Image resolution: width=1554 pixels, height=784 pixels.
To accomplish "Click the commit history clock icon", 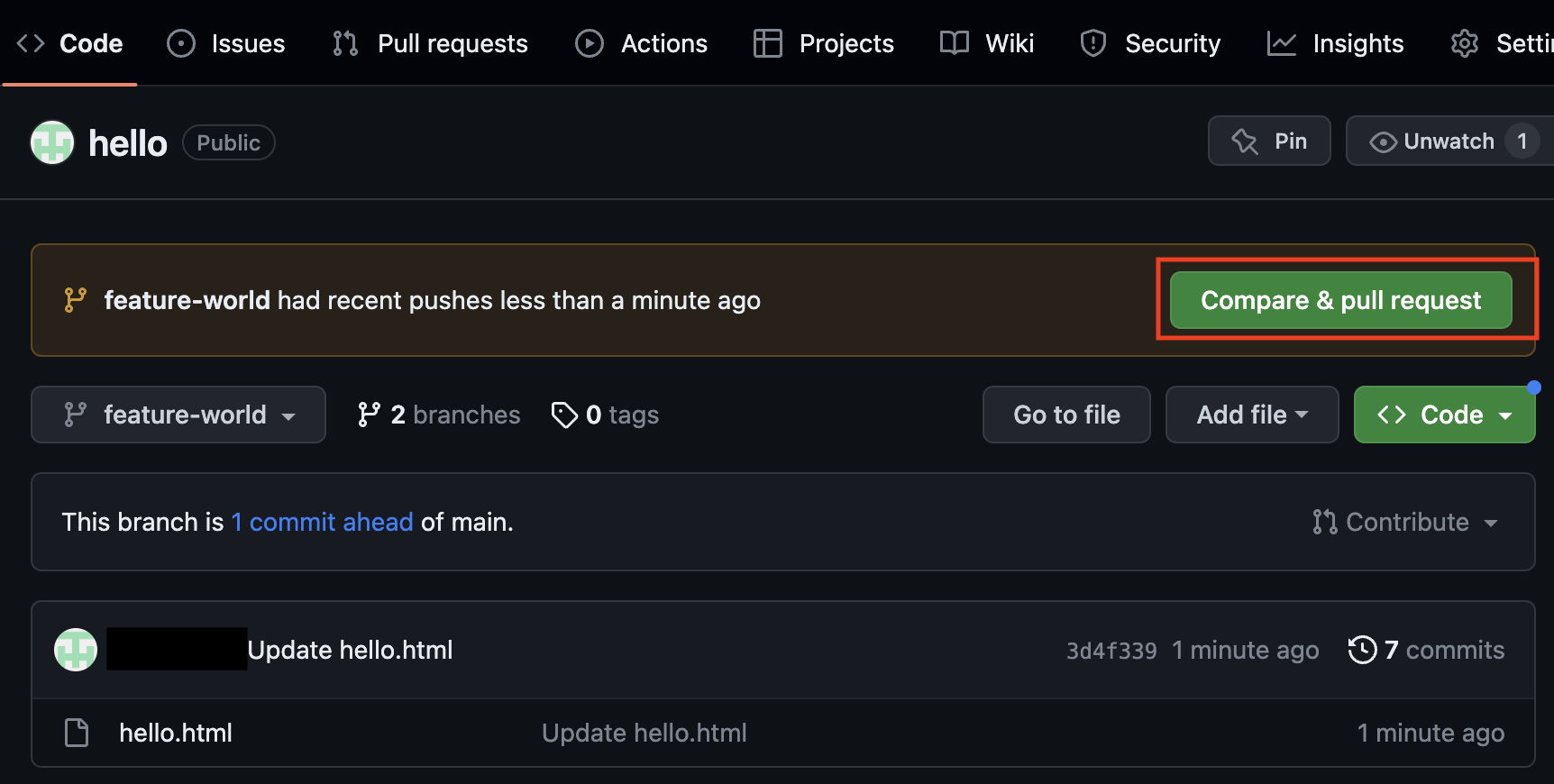I will (x=1362, y=649).
